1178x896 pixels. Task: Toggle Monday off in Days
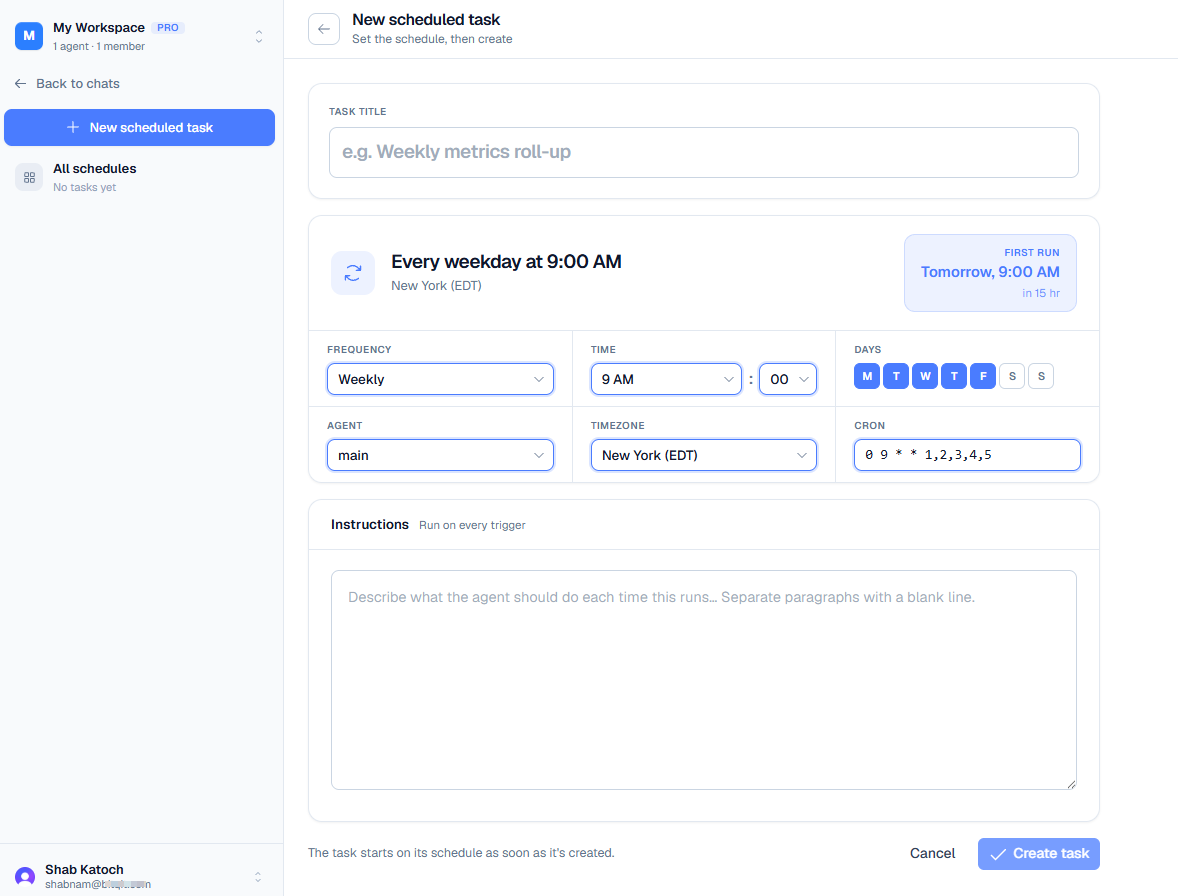tap(867, 376)
